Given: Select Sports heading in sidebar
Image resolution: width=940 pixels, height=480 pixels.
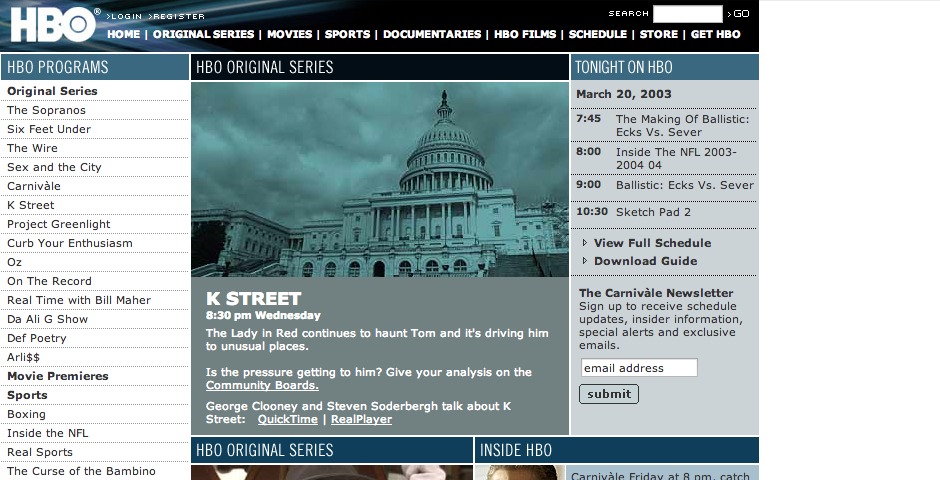Looking at the screenshot, I should [x=27, y=396].
